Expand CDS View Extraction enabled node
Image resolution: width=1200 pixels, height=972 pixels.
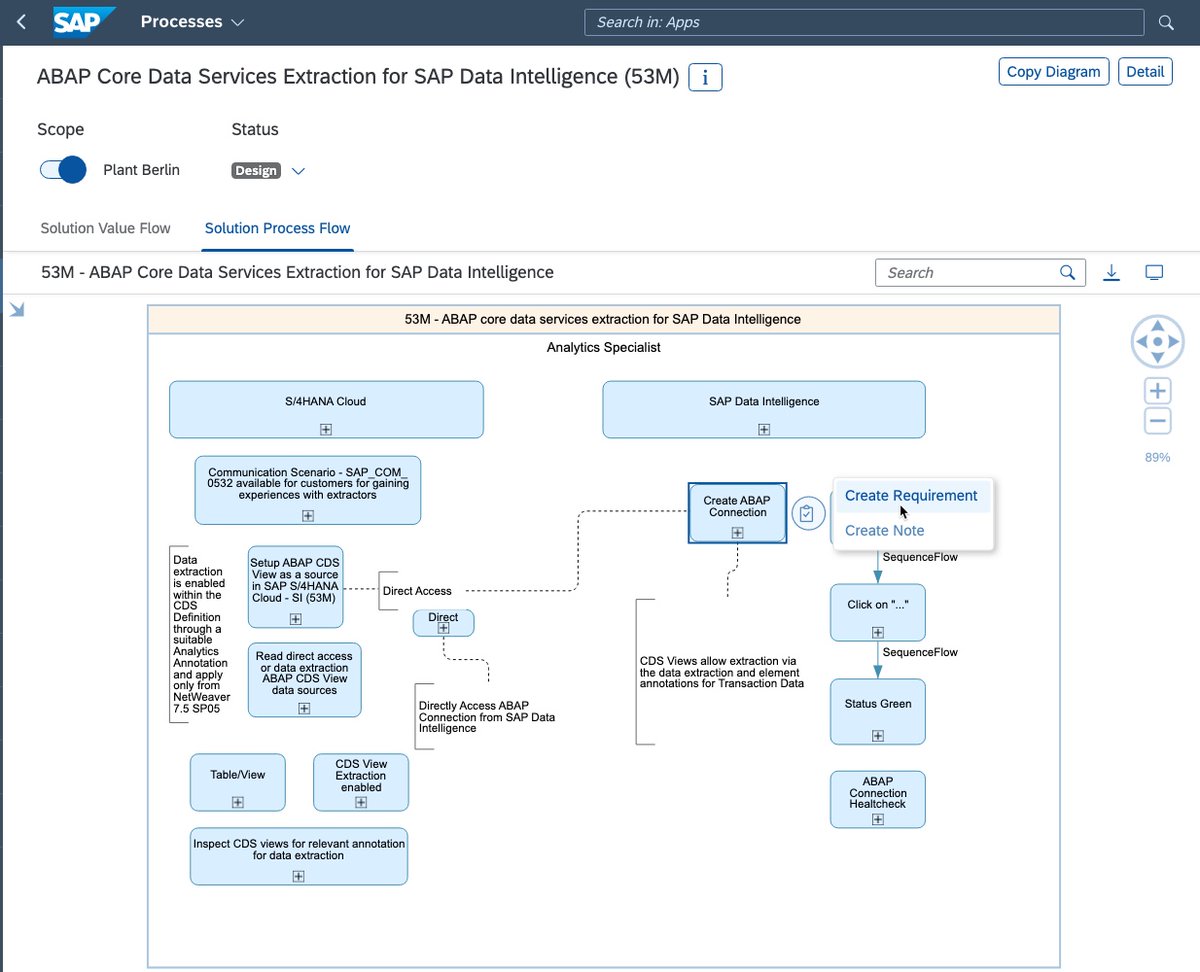(361, 802)
